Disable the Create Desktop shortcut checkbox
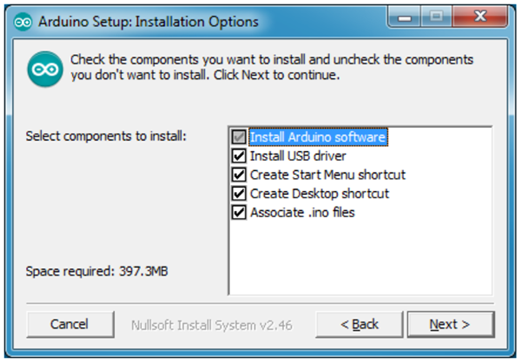The image size is (520, 363). (239, 193)
